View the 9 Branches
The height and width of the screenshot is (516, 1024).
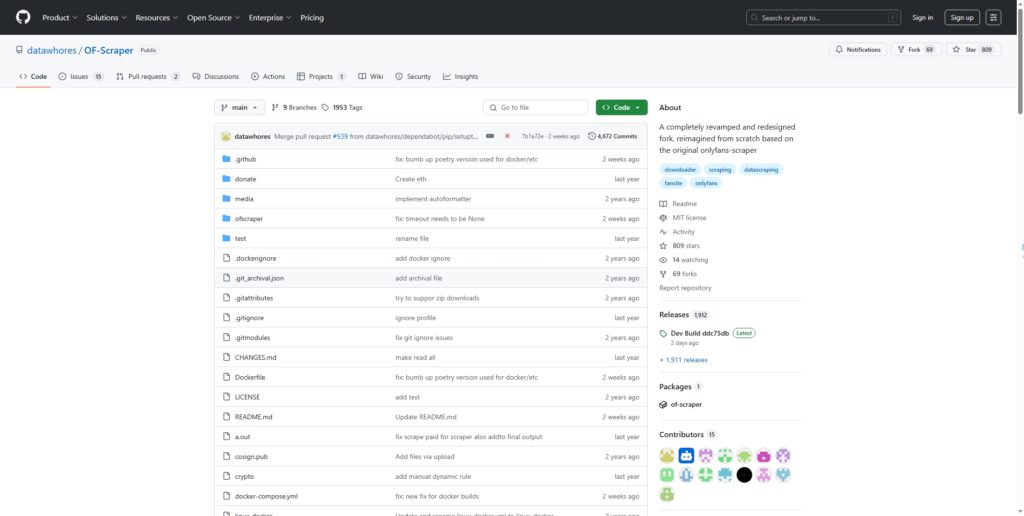(294, 107)
